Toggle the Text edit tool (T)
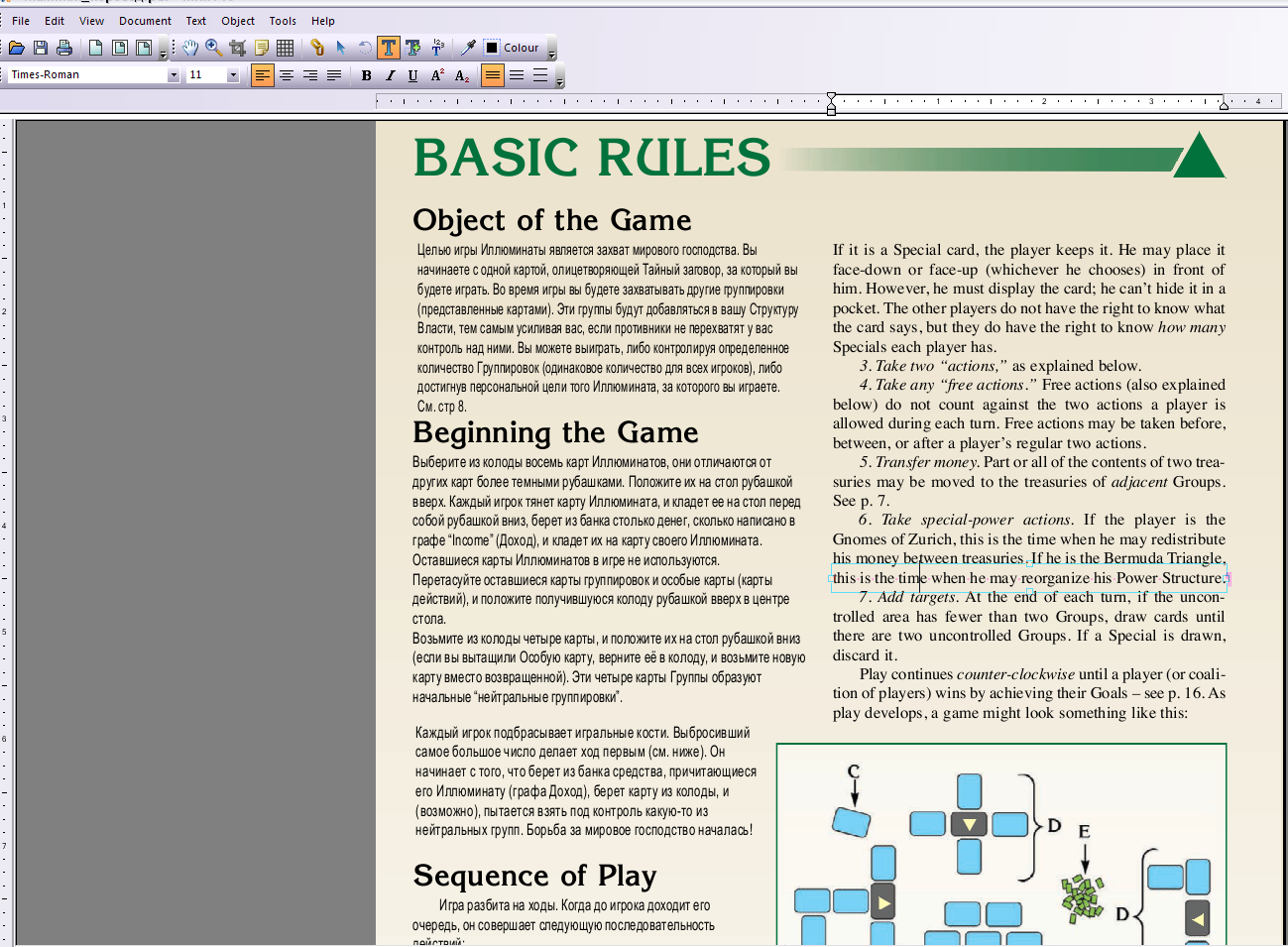 [389, 48]
